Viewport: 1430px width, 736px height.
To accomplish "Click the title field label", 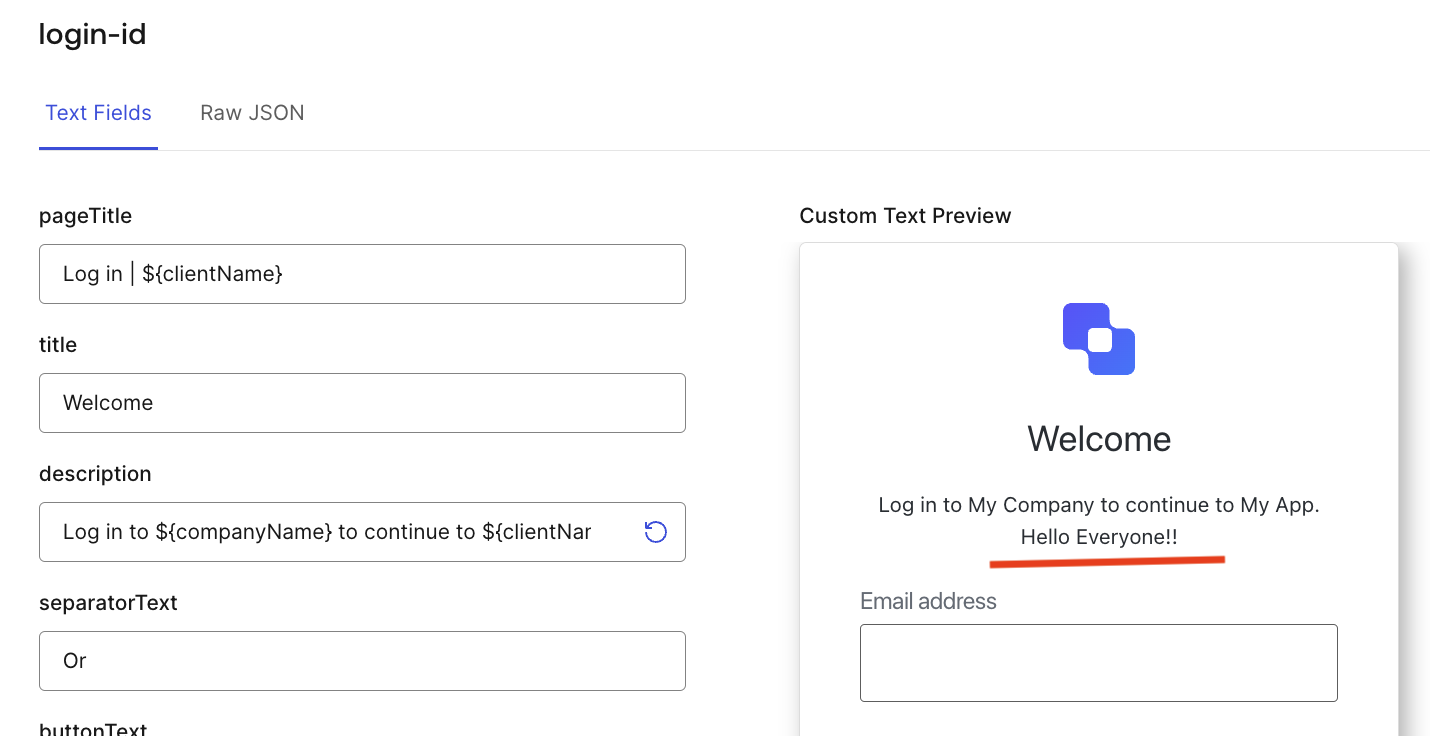I will pyautogui.click(x=57, y=345).
